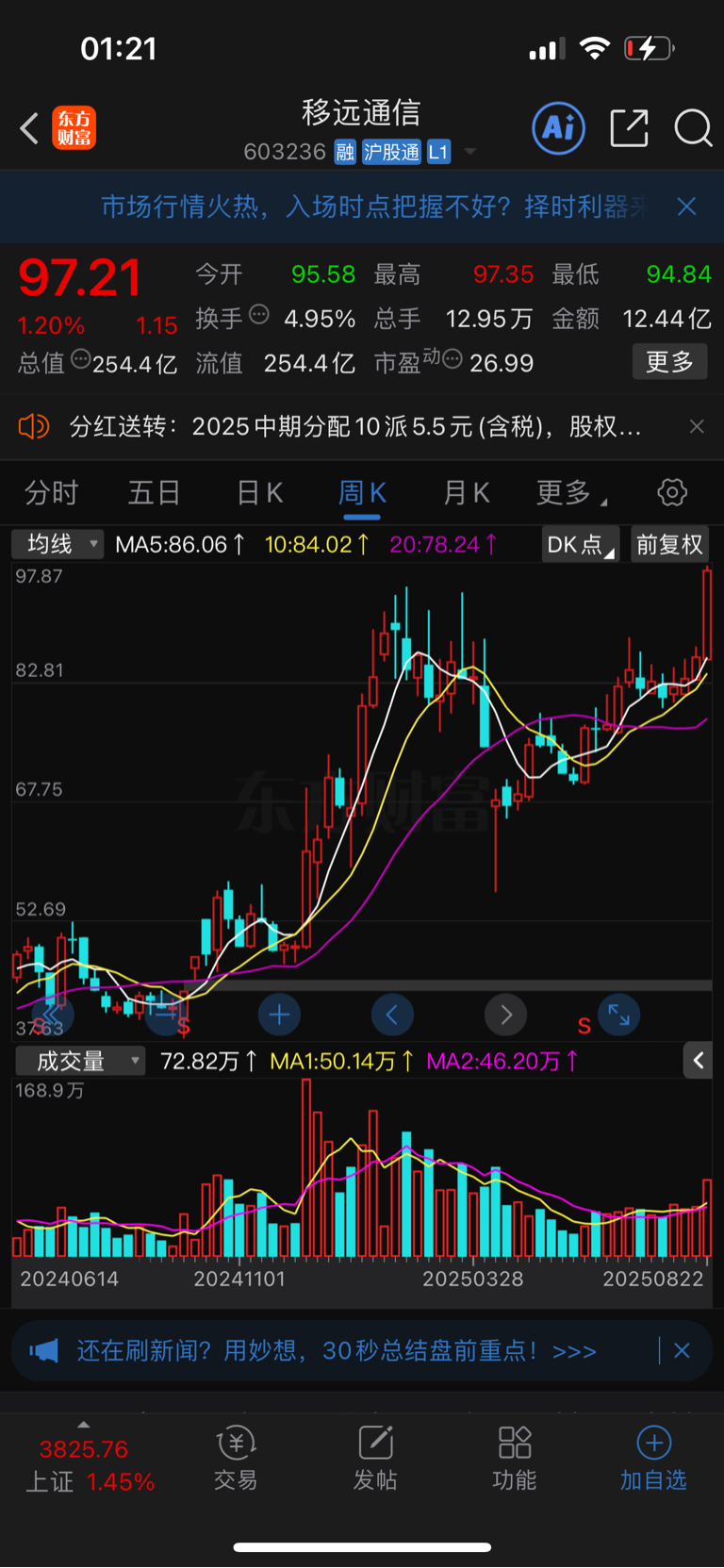The image size is (724, 1568).
Task: Tap the tallest red volume bar
Action: coord(306,1167)
